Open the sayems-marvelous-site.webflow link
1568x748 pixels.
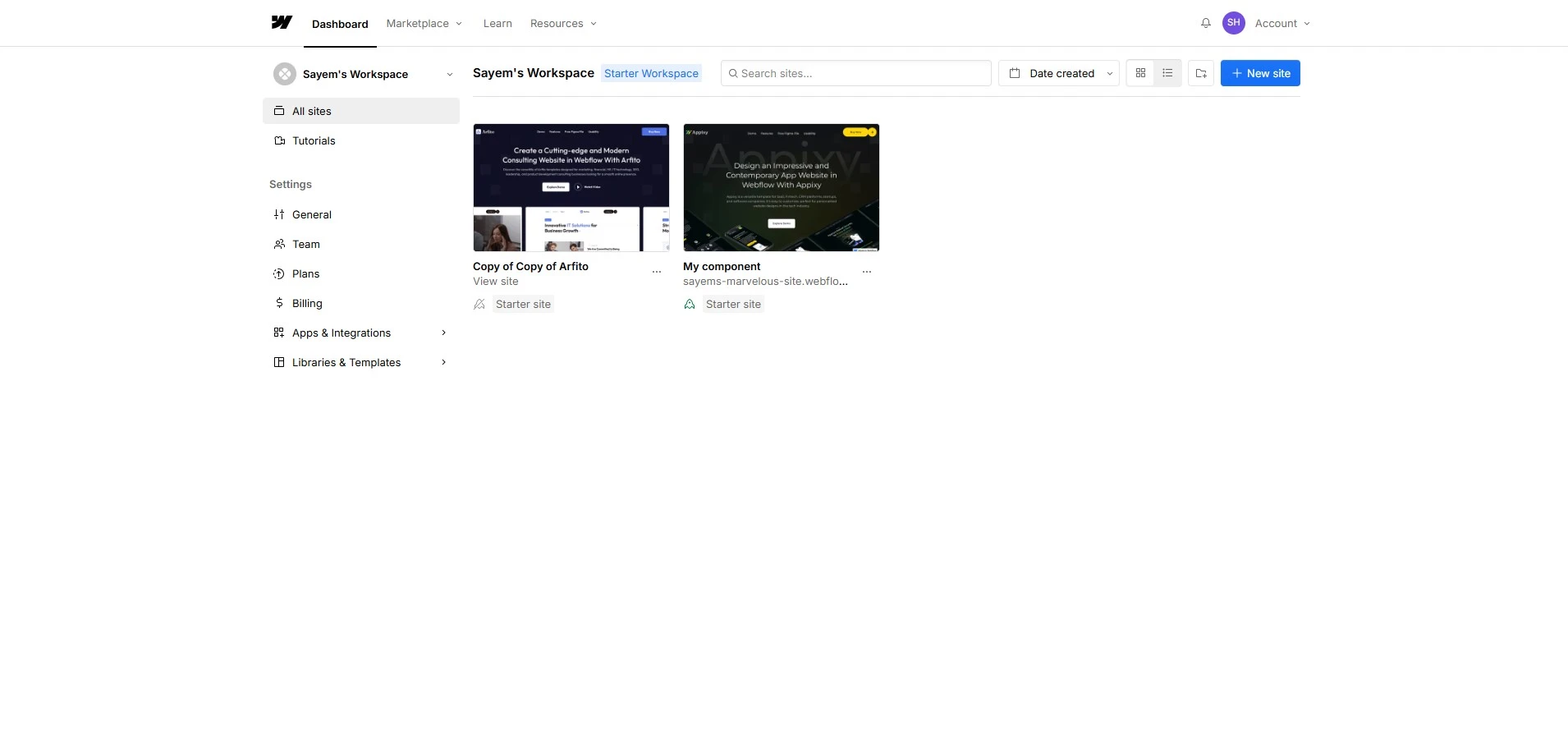point(765,282)
